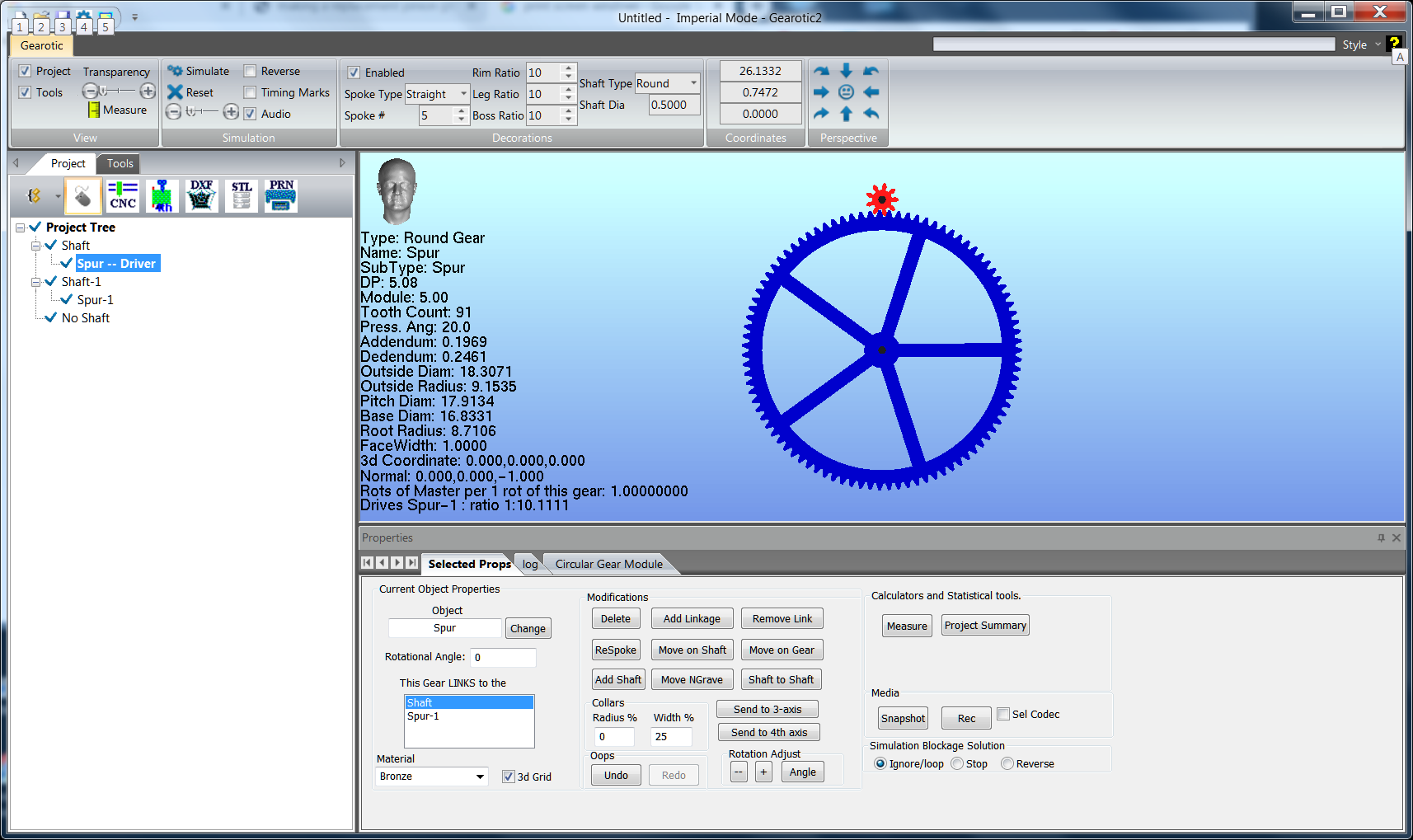Viewport: 1413px width, 840px height.
Task: Select the Stop blockage radio button
Action: click(x=957, y=764)
